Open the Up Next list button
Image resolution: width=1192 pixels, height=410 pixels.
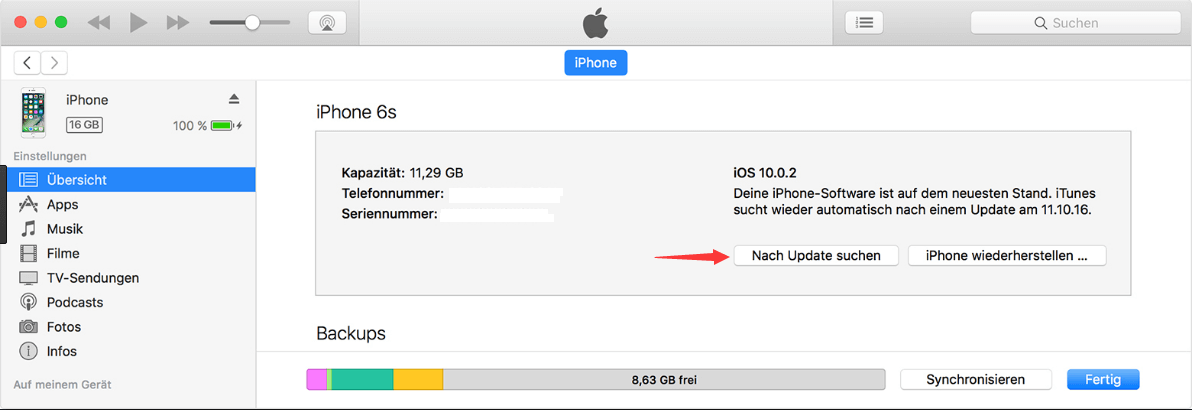(x=864, y=23)
